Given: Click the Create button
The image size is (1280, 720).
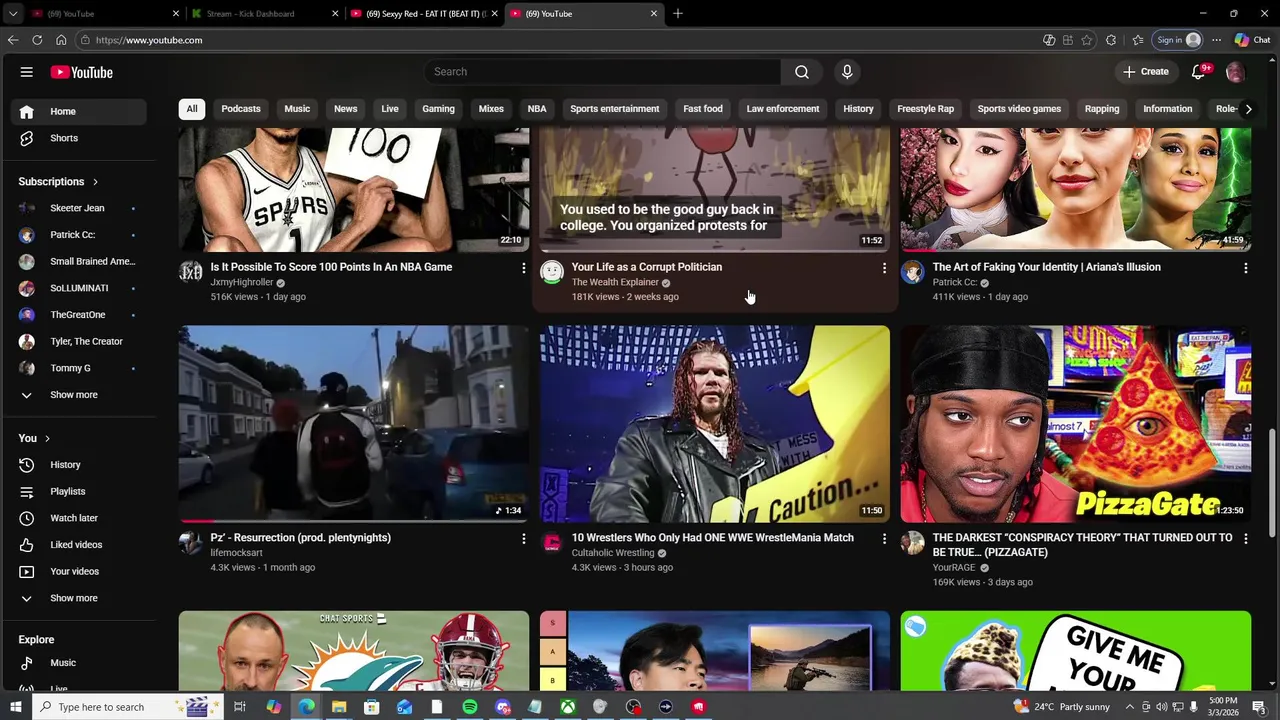Looking at the screenshot, I should (x=1146, y=72).
